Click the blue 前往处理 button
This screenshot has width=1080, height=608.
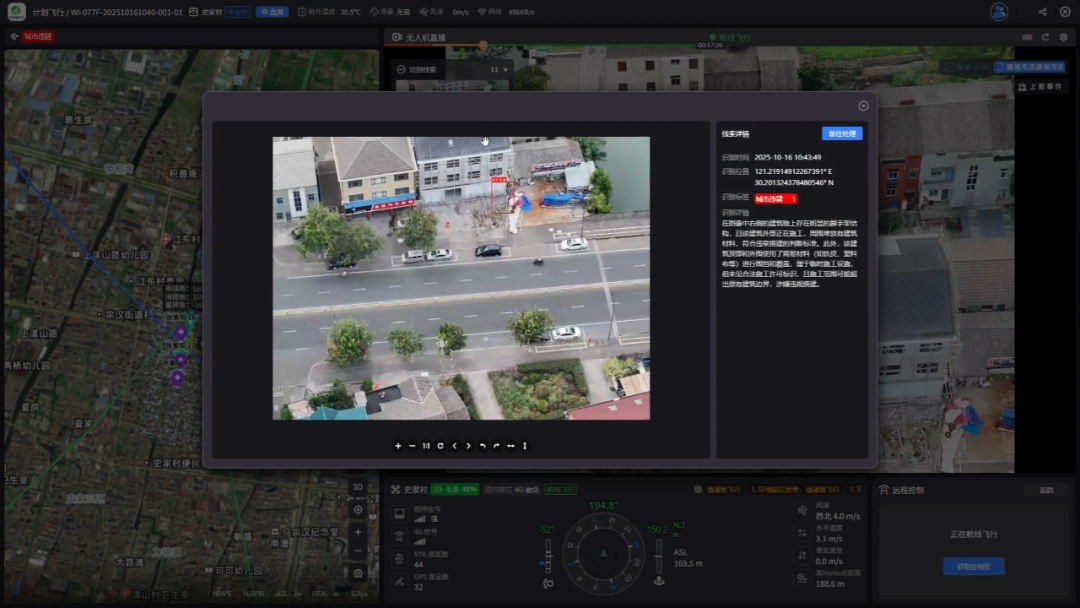841,134
